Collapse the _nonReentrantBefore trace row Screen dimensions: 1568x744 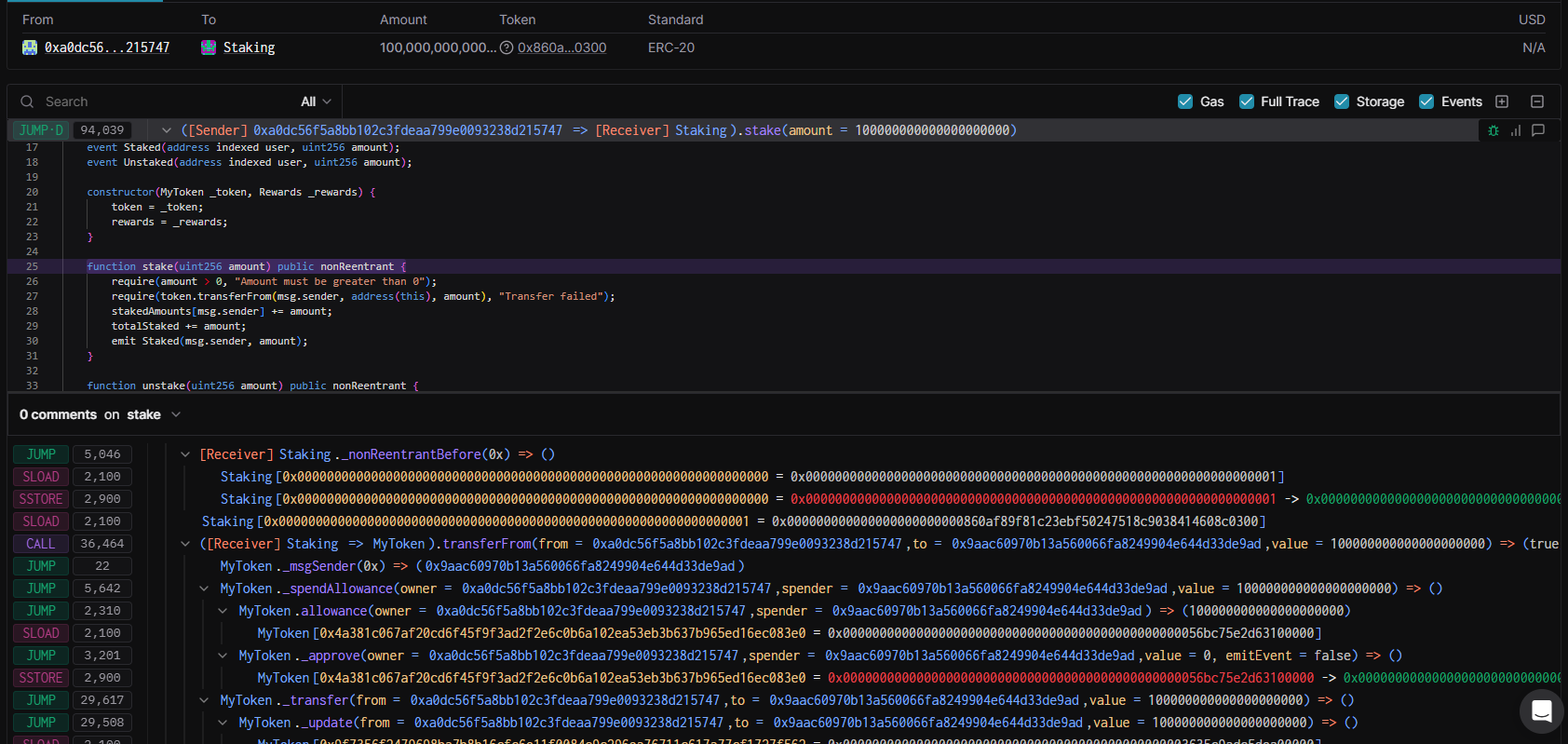click(185, 454)
